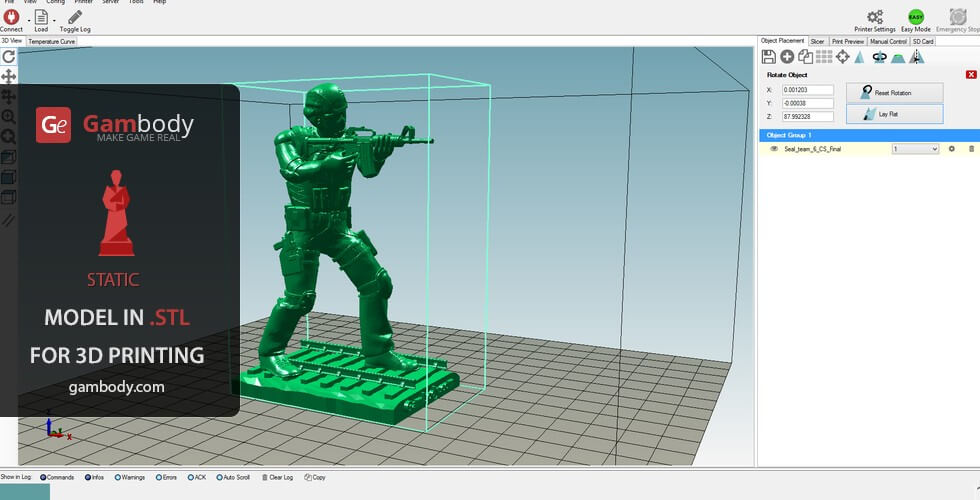Open the copies count dropdown for Seal_team_6_CS_Final
The image size is (980, 500).
pyautogui.click(x=915, y=148)
